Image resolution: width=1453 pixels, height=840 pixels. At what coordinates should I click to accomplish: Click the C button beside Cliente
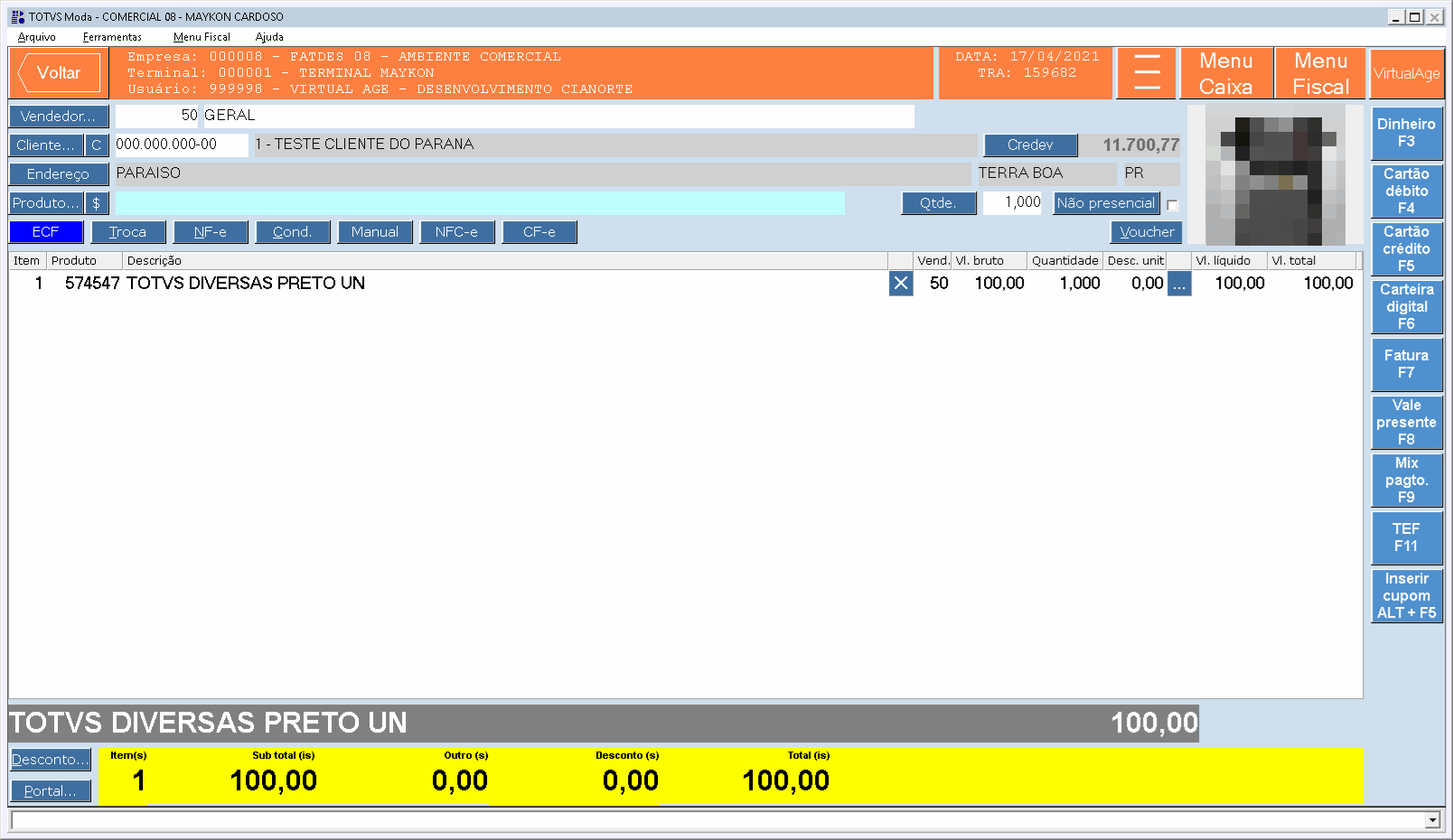pos(97,145)
